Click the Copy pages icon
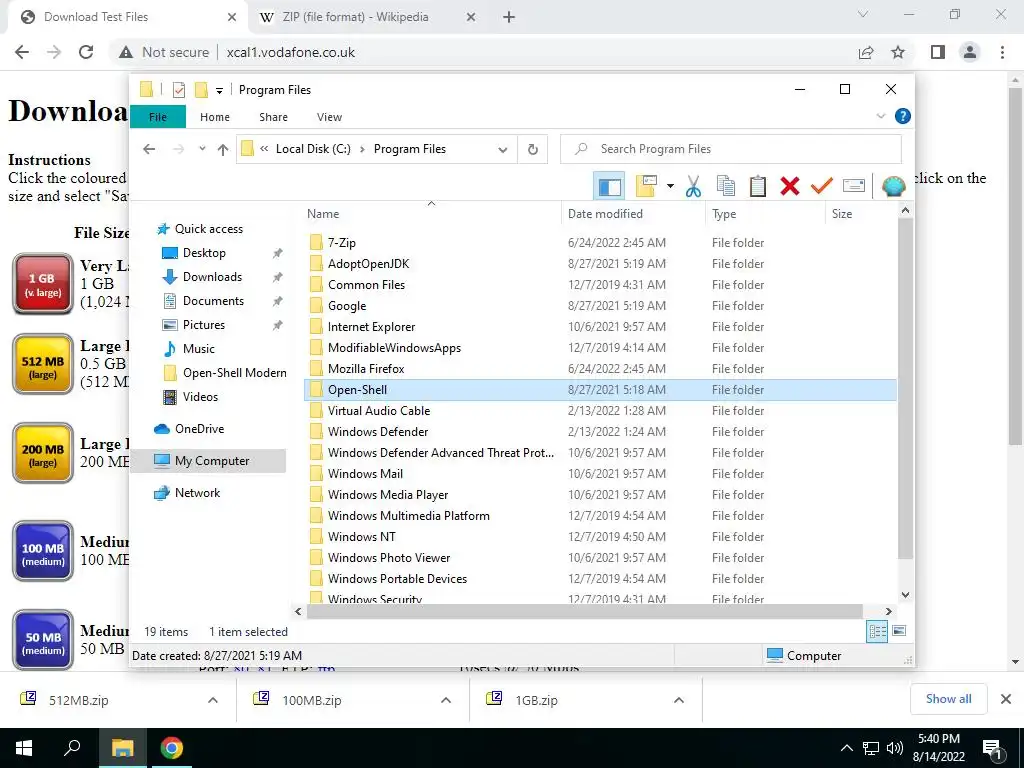 coord(726,186)
